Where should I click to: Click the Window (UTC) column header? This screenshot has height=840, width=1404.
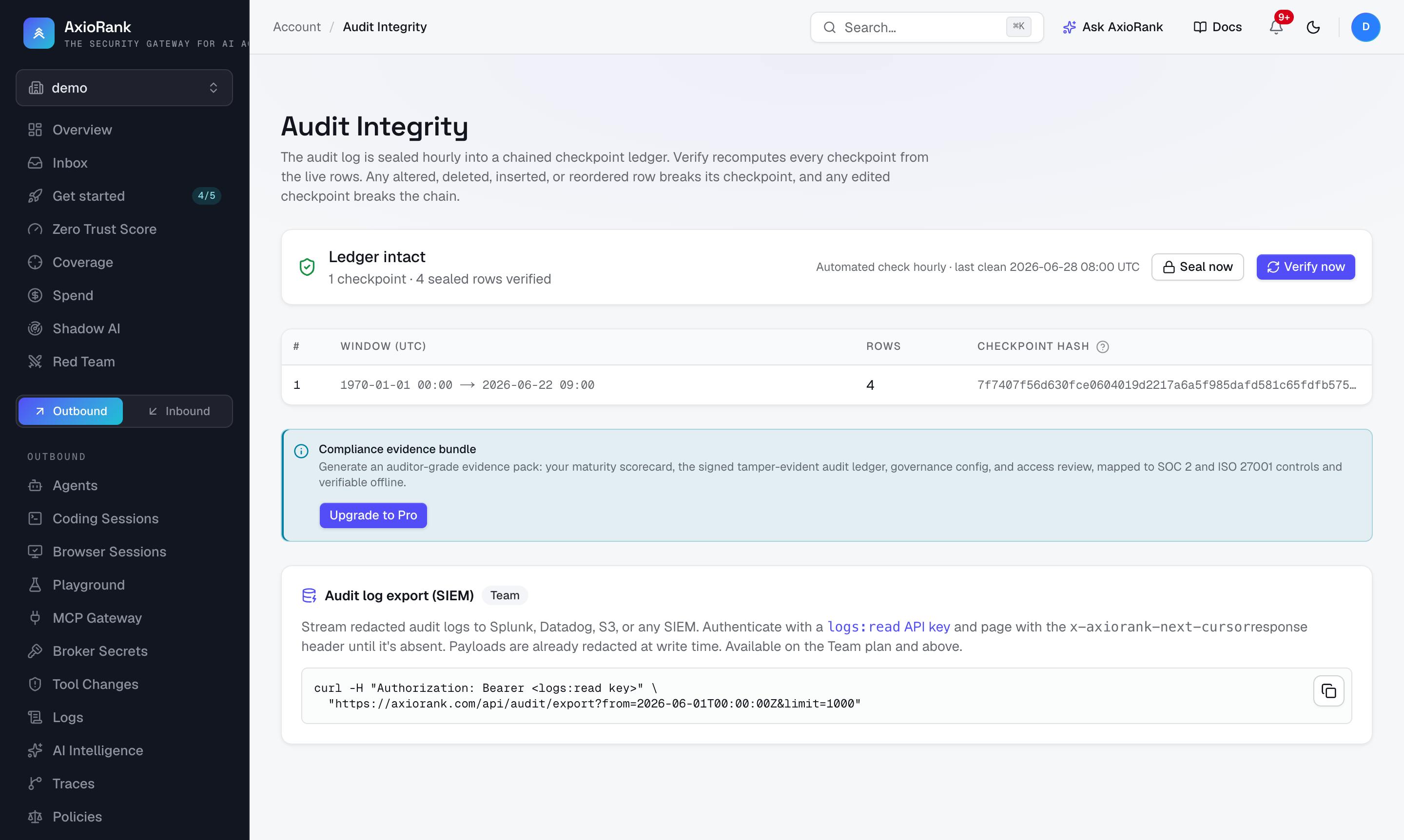pyautogui.click(x=383, y=346)
